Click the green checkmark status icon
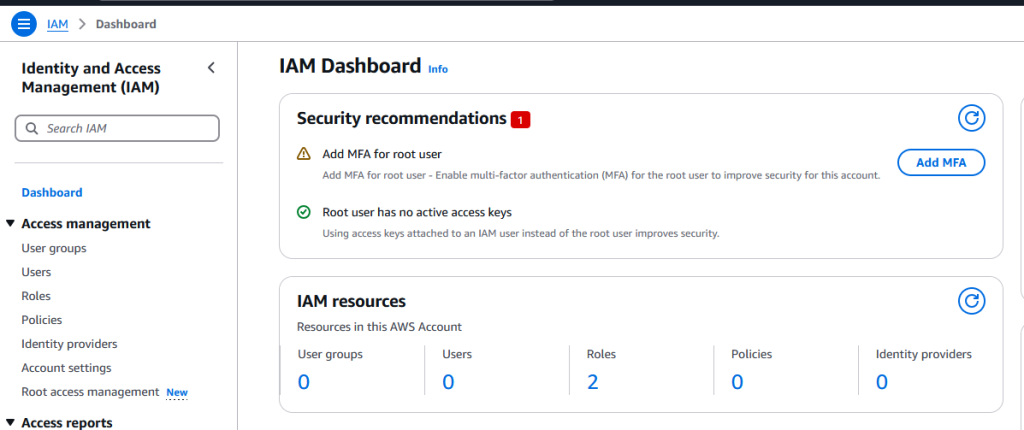 pyautogui.click(x=304, y=212)
